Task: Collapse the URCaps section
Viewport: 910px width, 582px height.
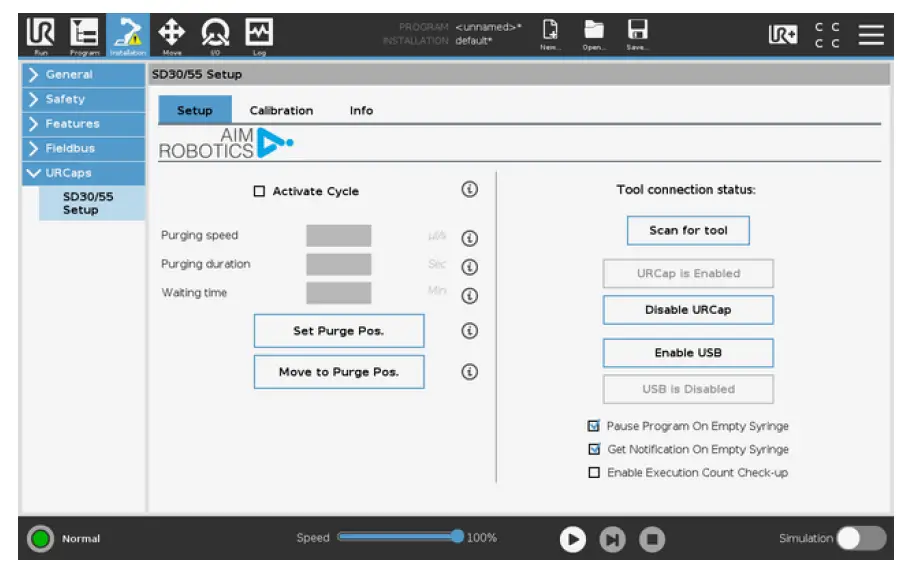Action: pos(83,173)
